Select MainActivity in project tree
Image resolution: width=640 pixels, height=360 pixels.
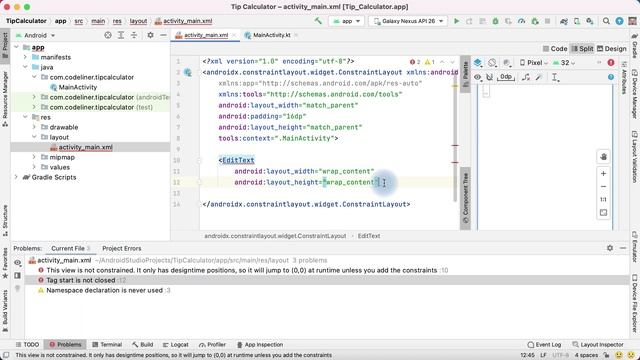point(78,87)
